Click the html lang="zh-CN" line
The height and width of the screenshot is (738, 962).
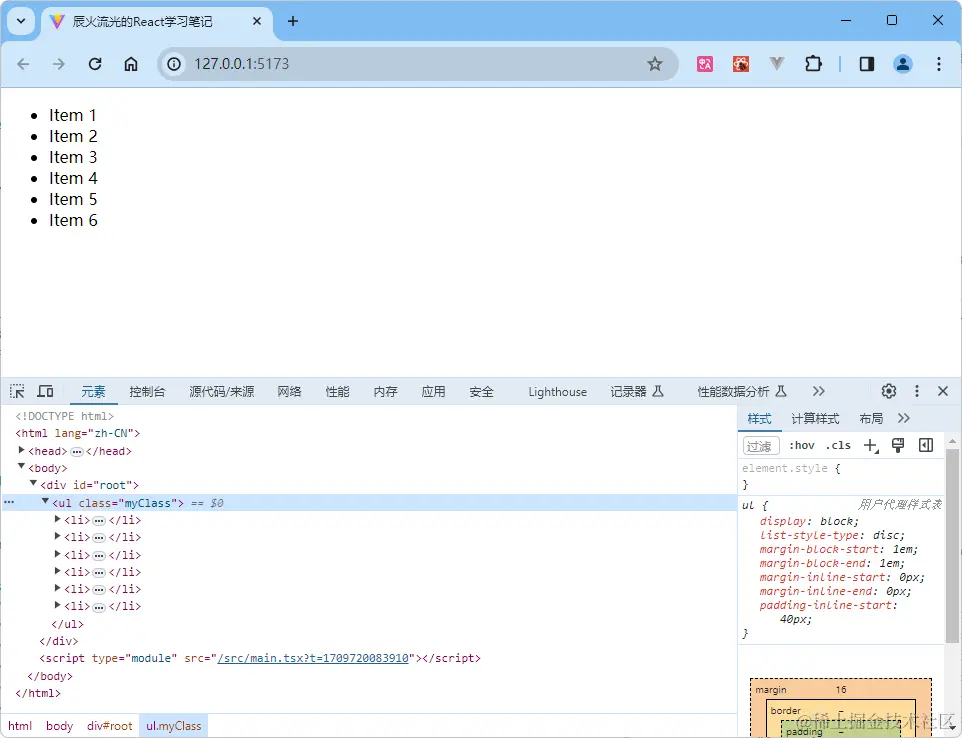(x=78, y=433)
